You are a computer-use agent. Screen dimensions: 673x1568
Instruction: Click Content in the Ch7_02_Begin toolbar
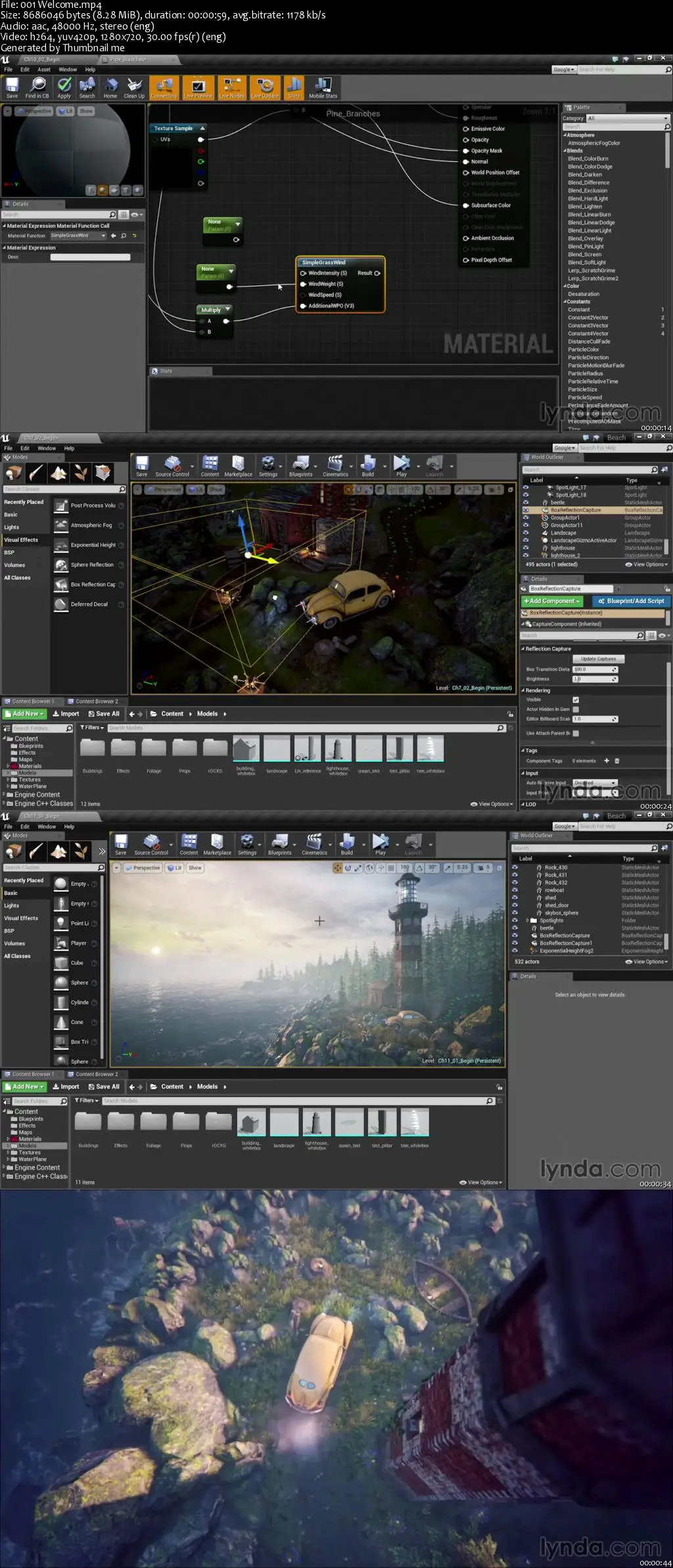pos(210,466)
